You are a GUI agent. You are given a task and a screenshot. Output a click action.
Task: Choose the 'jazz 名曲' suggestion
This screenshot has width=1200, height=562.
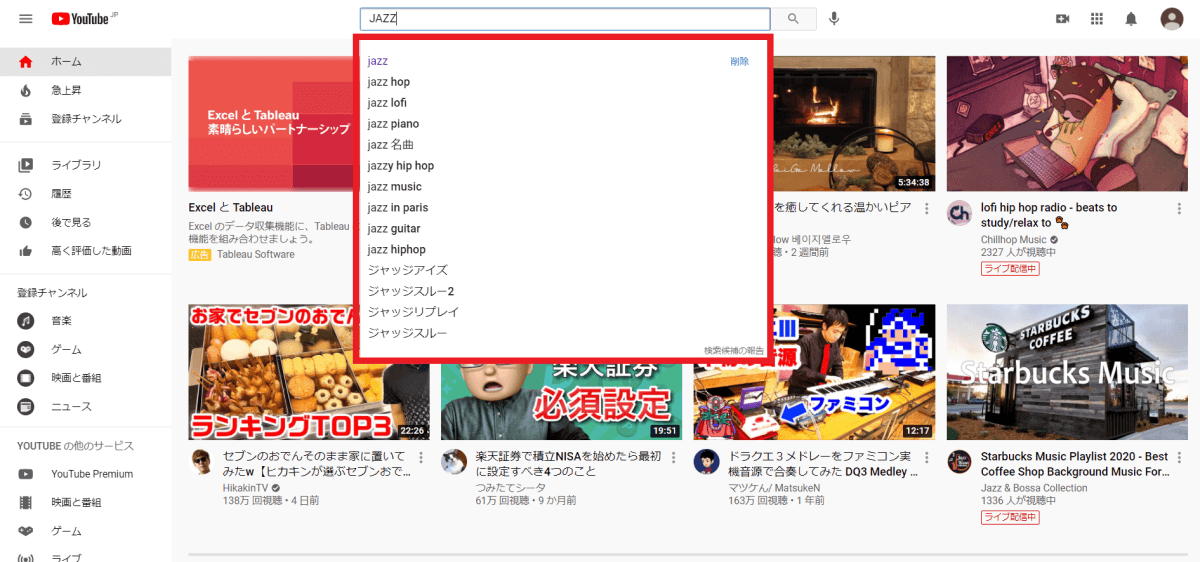pos(565,145)
